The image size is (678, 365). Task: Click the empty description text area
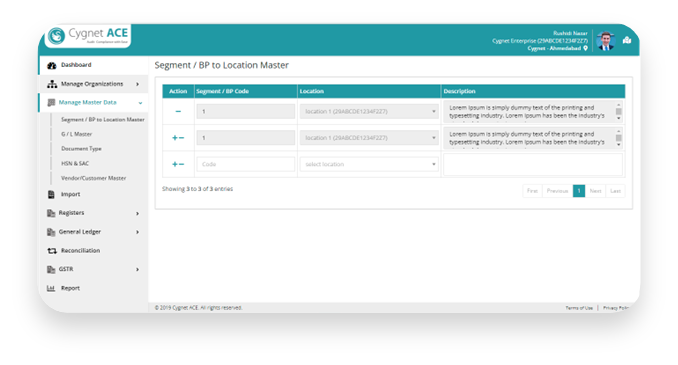pyautogui.click(x=533, y=164)
